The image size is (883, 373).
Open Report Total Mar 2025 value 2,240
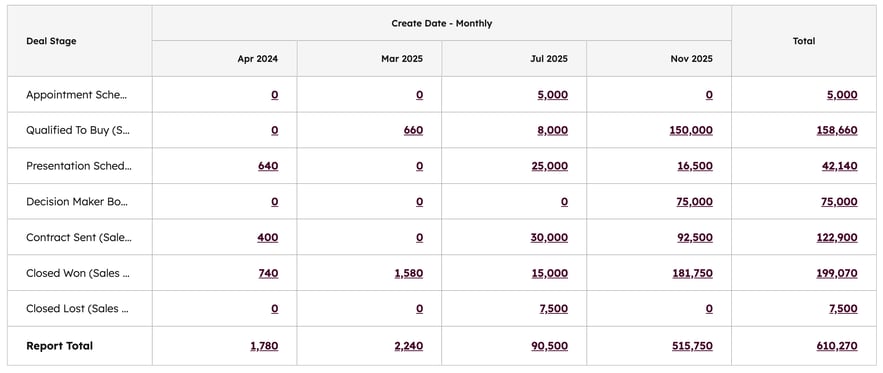[409, 346]
